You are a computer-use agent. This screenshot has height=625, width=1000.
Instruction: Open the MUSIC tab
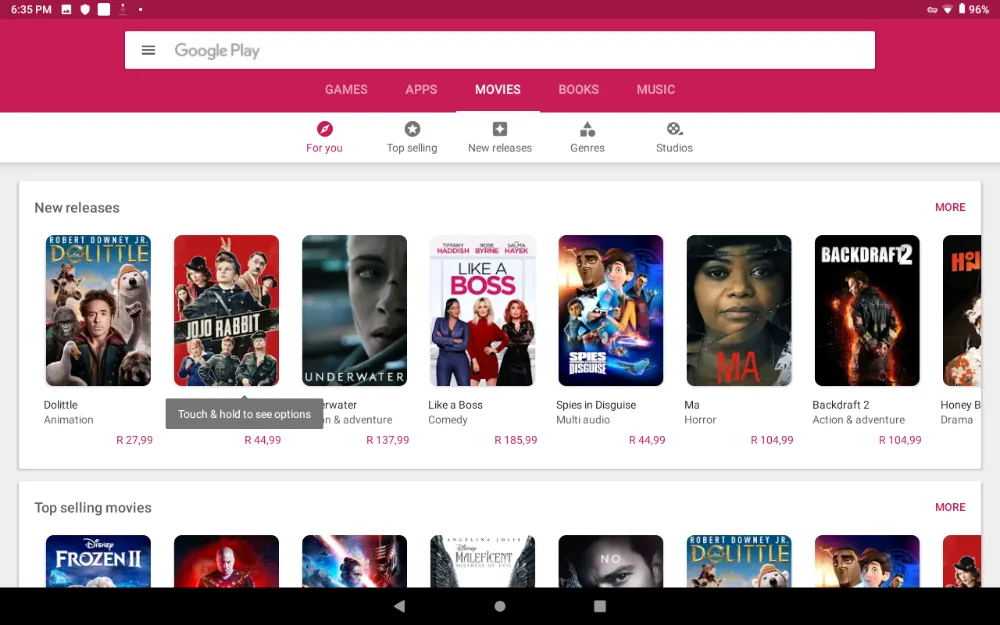(x=655, y=89)
